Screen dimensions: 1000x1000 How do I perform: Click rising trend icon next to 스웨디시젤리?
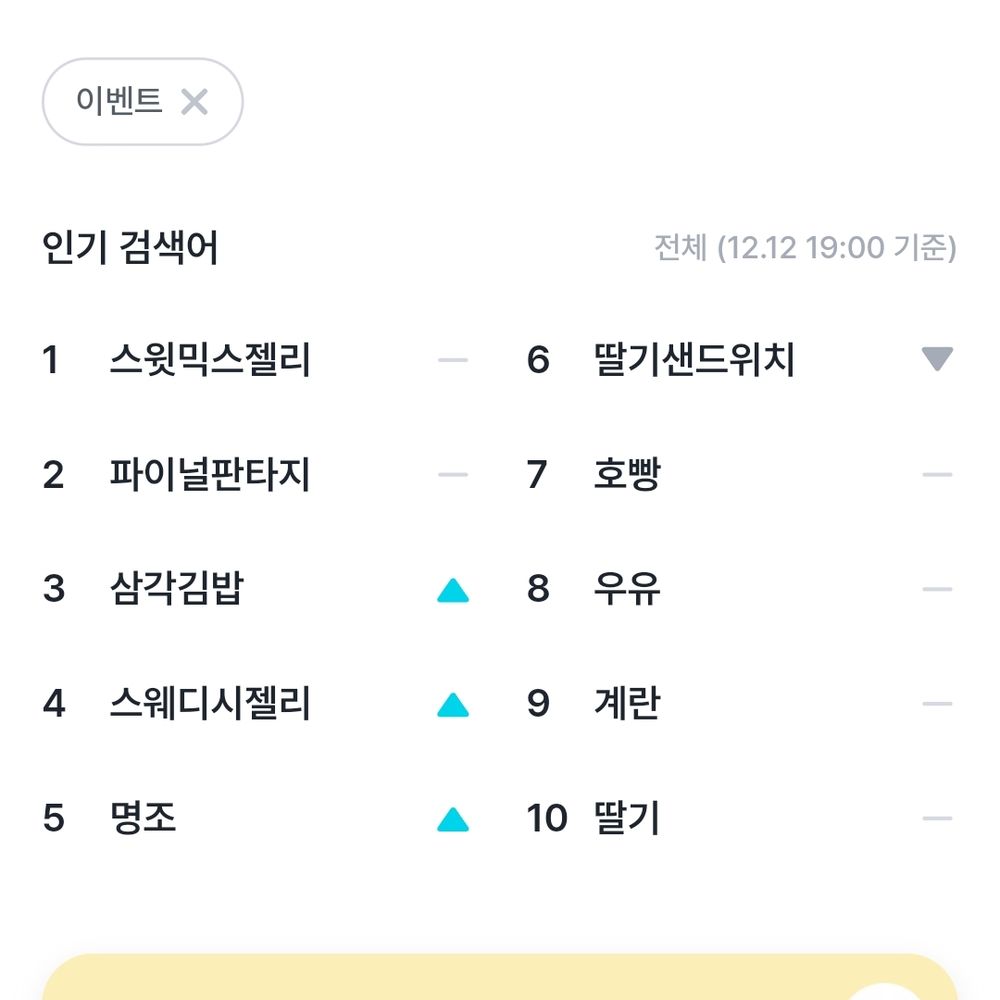point(453,706)
